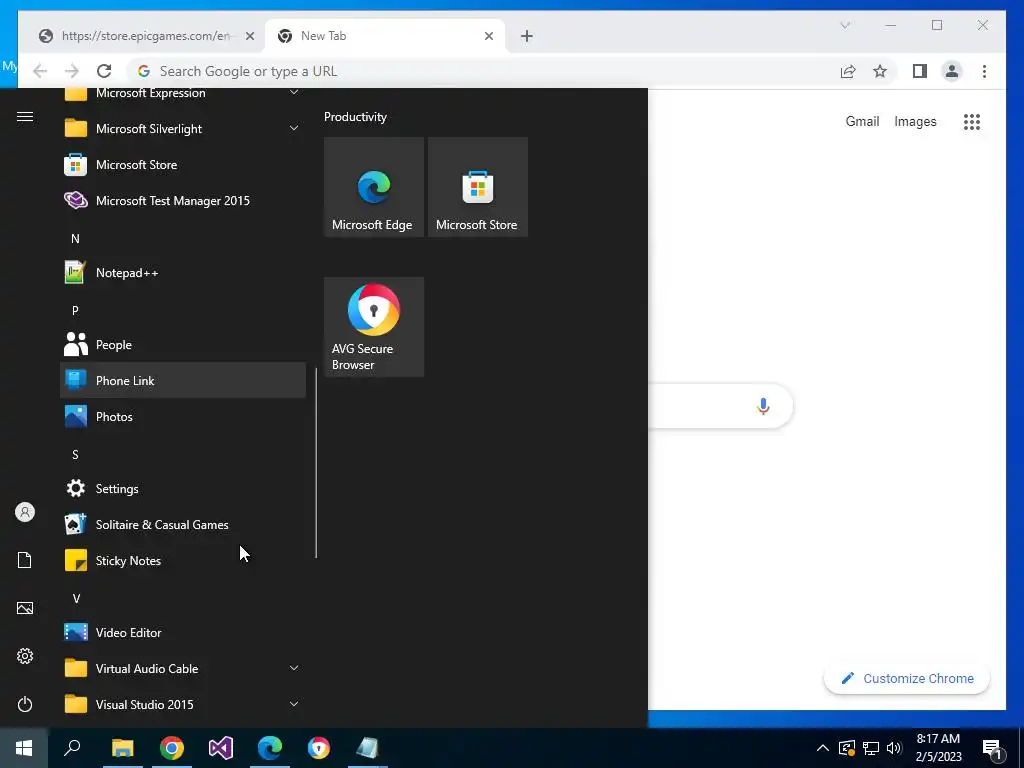Open a new Chrome tab
The image size is (1024, 768).
point(527,36)
